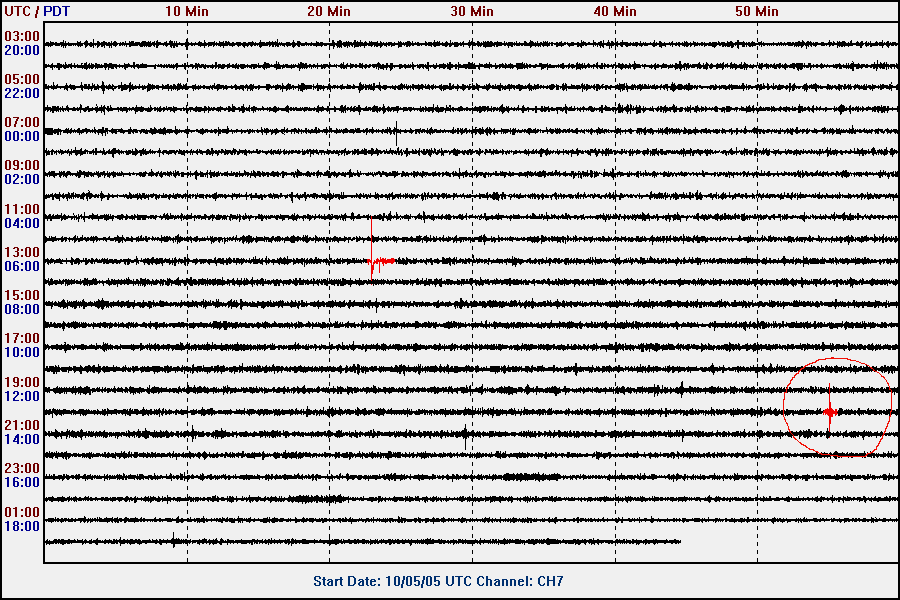The height and width of the screenshot is (600, 900).
Task: Click the 07:00 UTC row label
Action: pyautogui.click(x=22, y=122)
